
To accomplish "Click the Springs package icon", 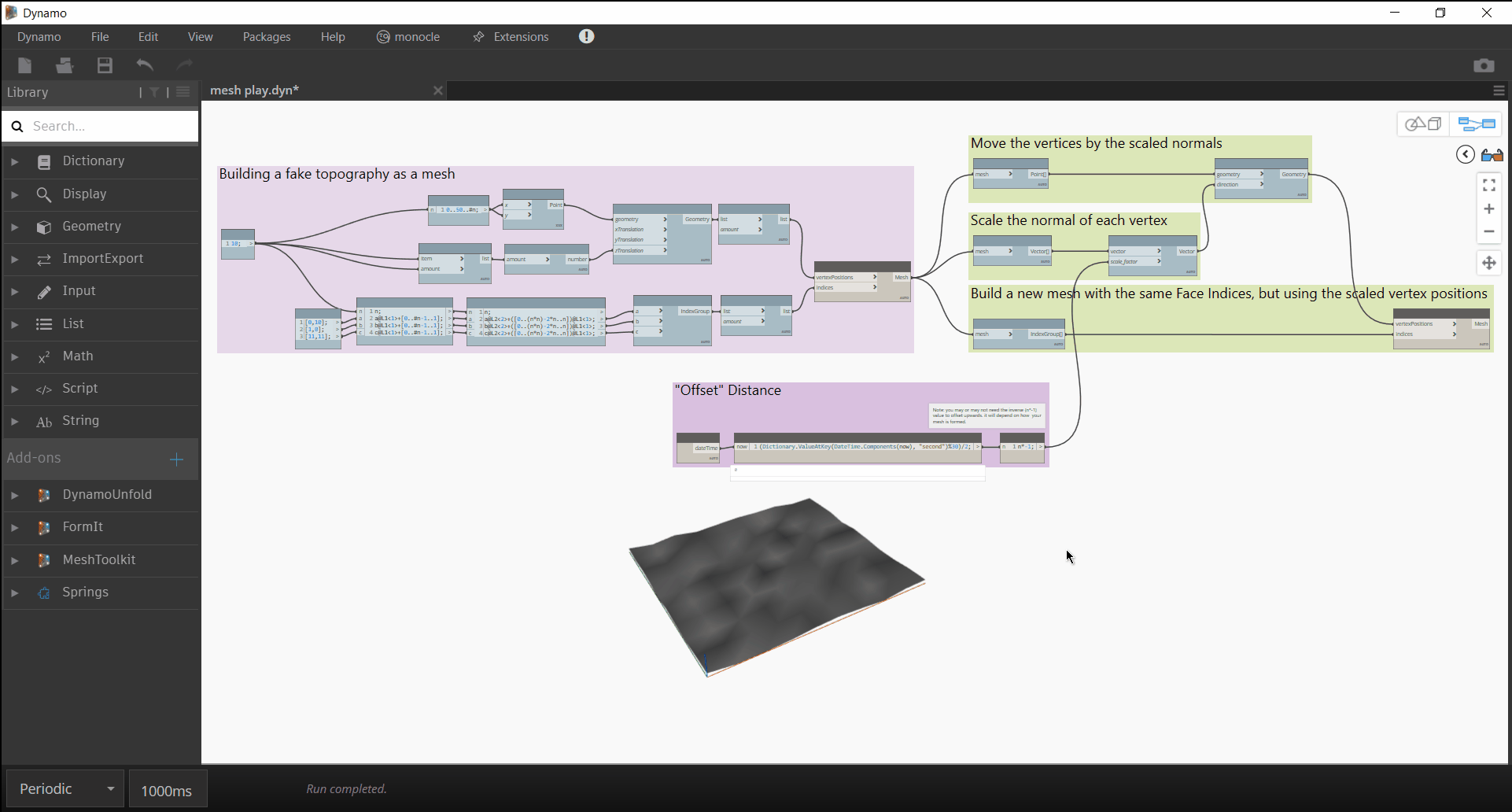I will (44, 592).
